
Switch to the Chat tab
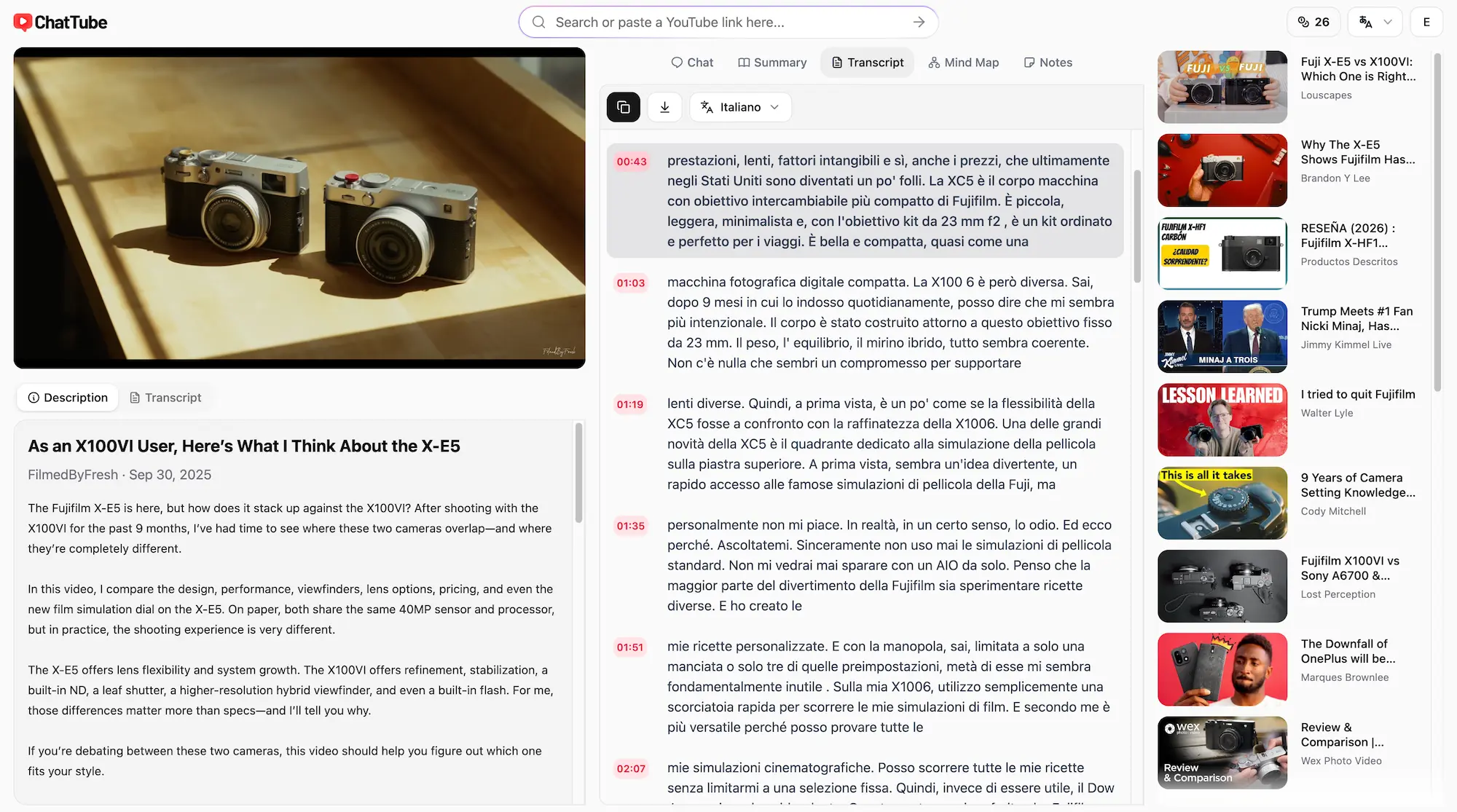[x=692, y=63]
